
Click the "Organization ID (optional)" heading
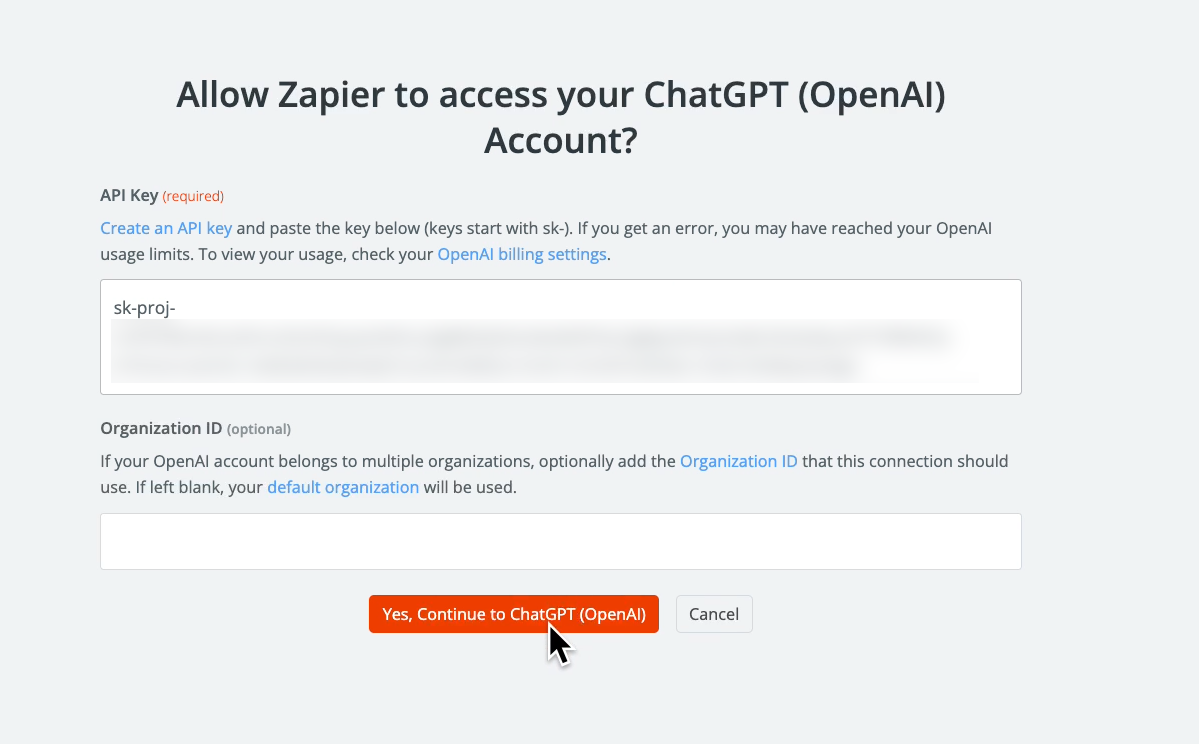coord(161,428)
